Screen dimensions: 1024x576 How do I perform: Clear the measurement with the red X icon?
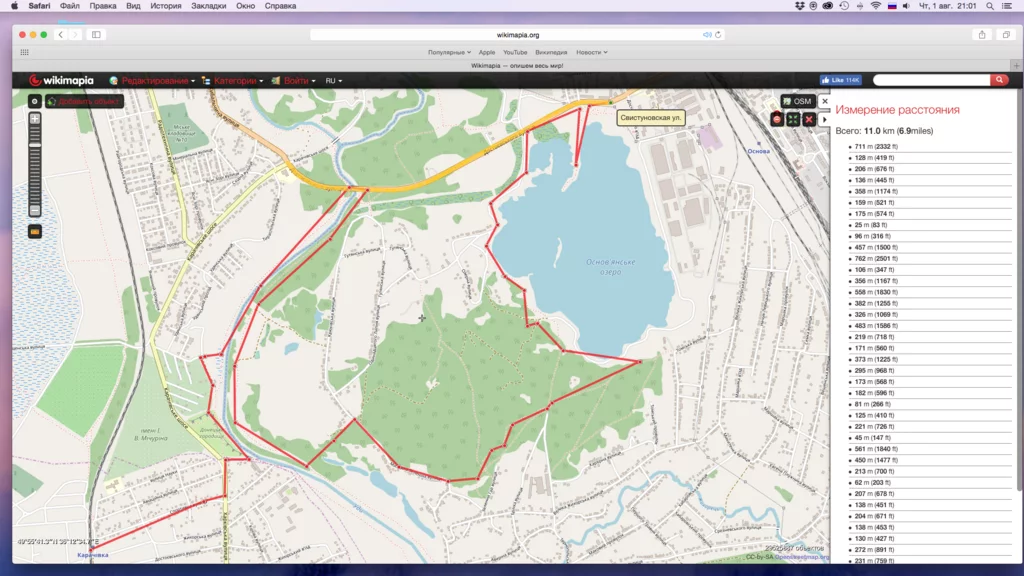click(x=808, y=120)
